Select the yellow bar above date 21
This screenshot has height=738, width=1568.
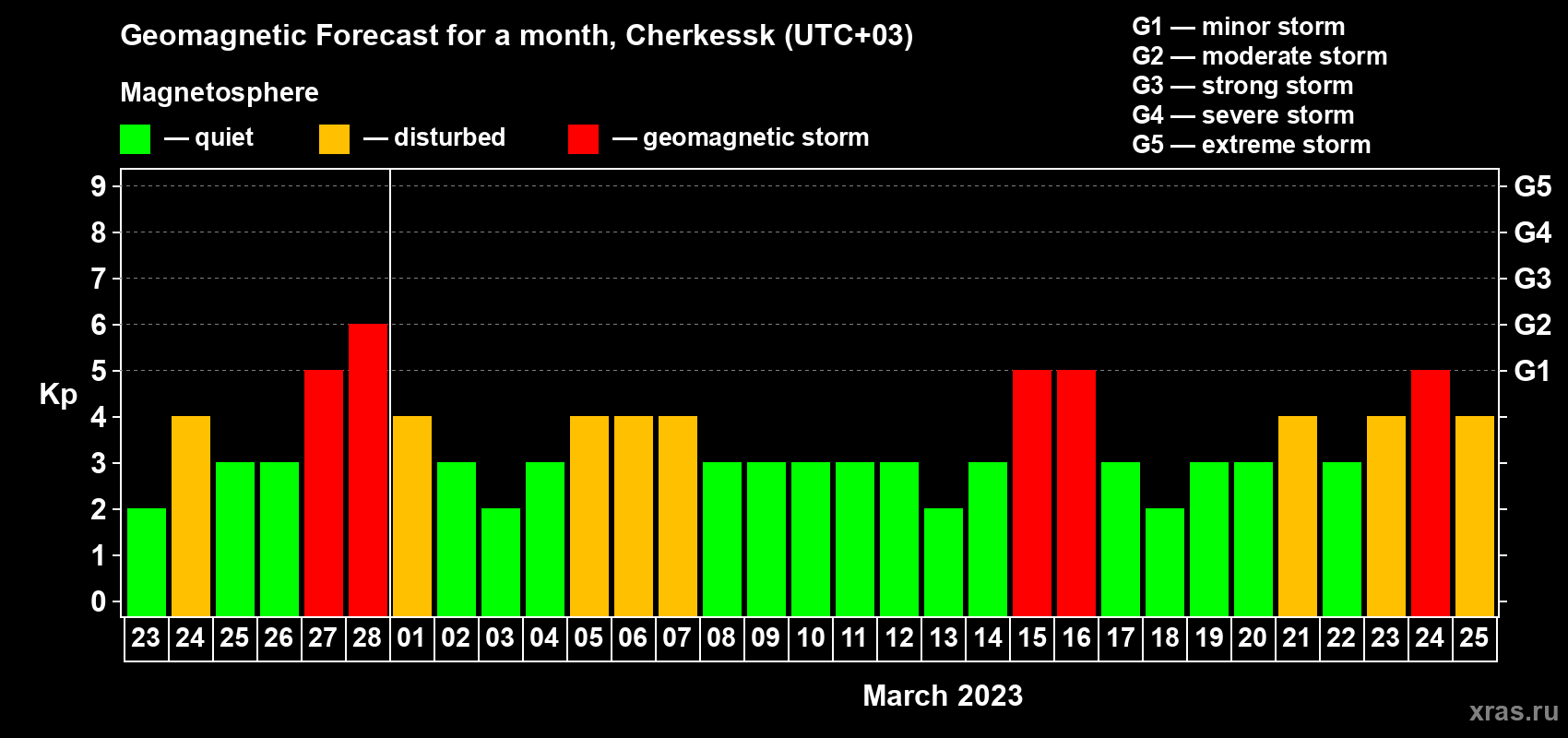point(1298,517)
